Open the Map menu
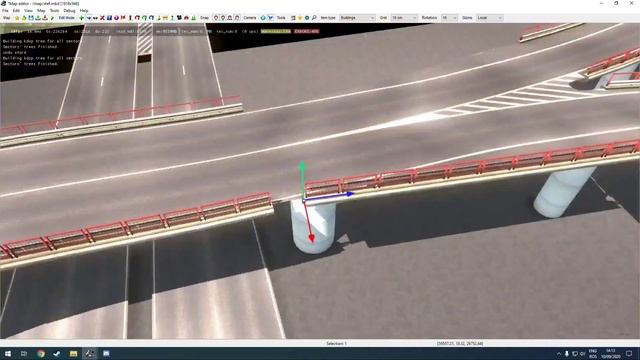640x360 pixels. tap(41, 11)
